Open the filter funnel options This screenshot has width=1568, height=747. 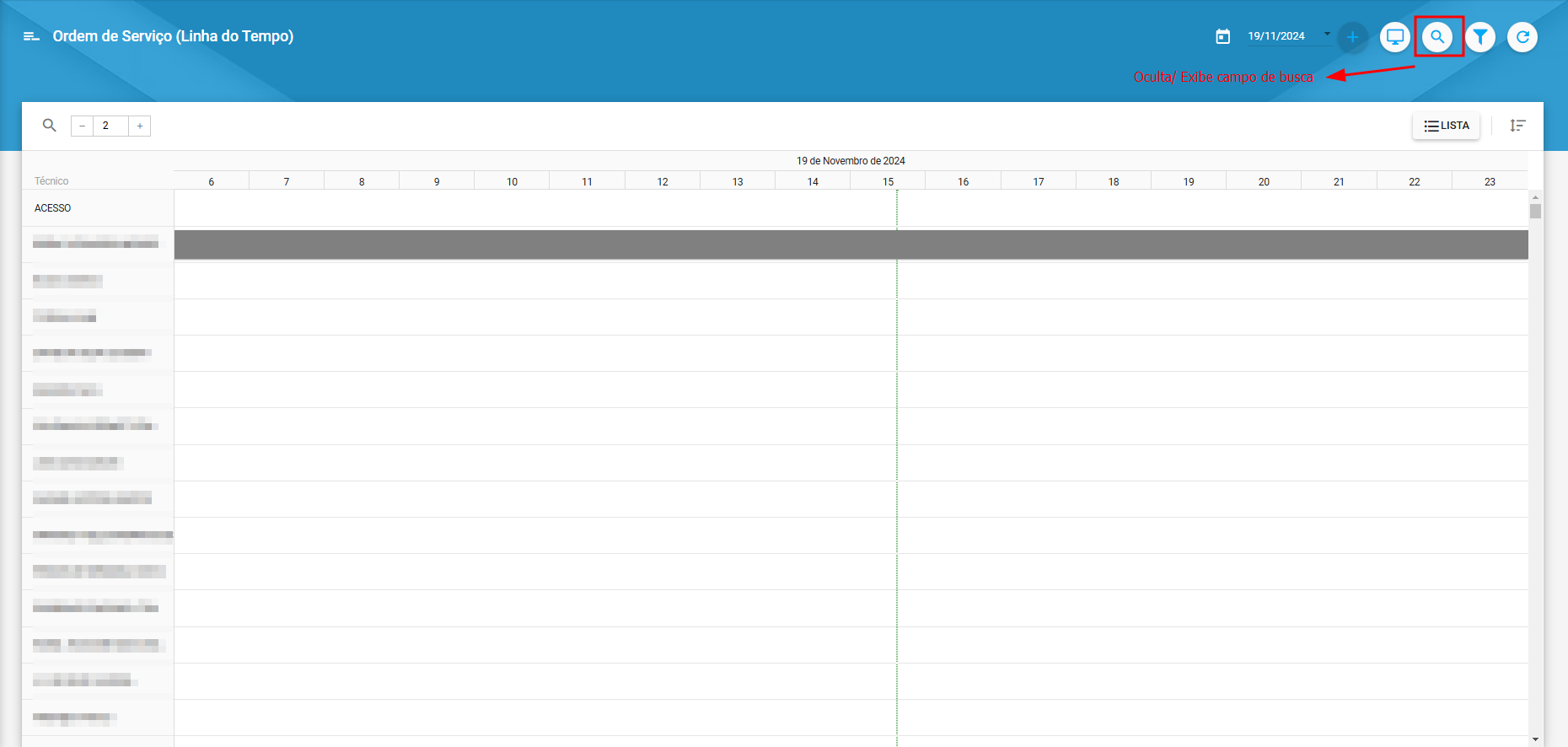pyautogui.click(x=1480, y=37)
